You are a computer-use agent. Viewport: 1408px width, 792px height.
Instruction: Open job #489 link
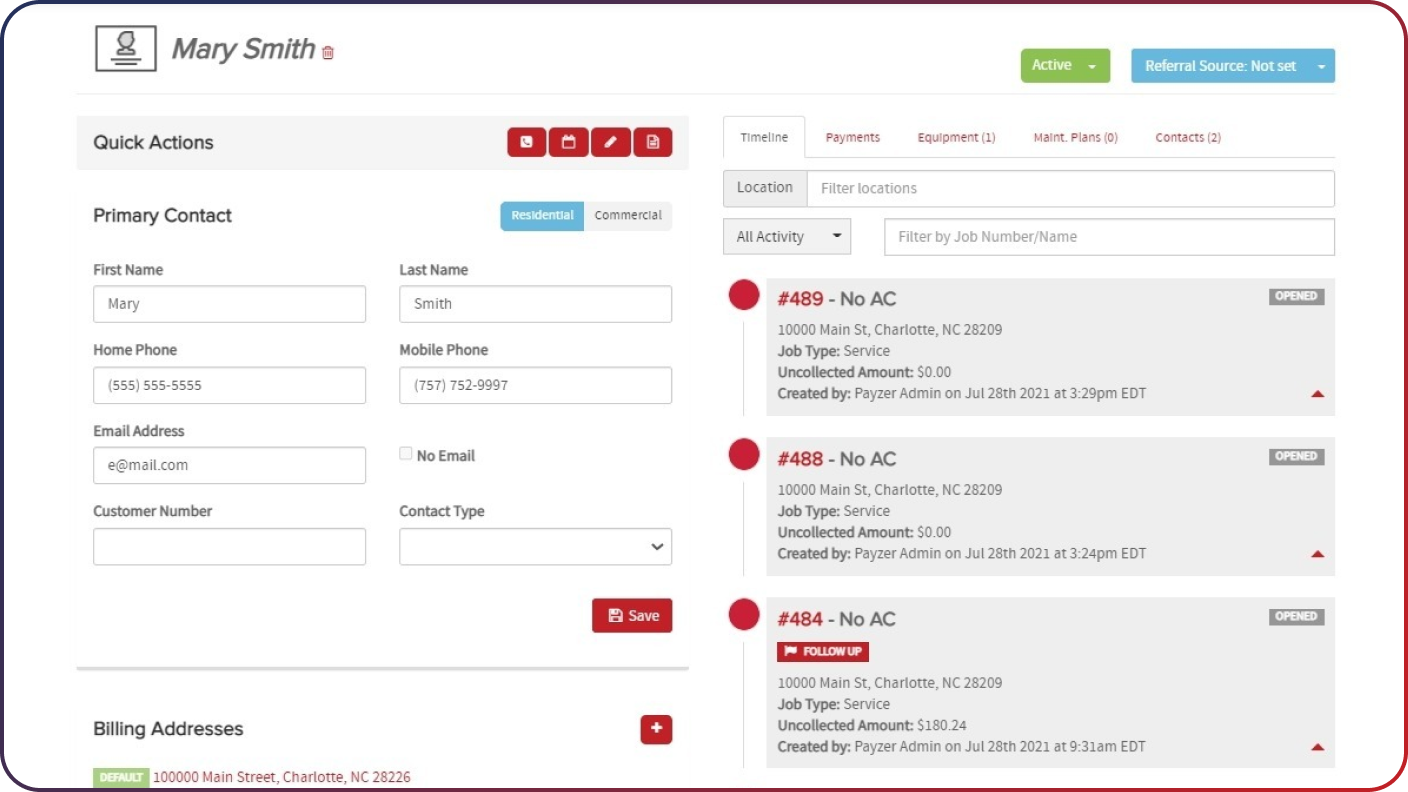[800, 299]
